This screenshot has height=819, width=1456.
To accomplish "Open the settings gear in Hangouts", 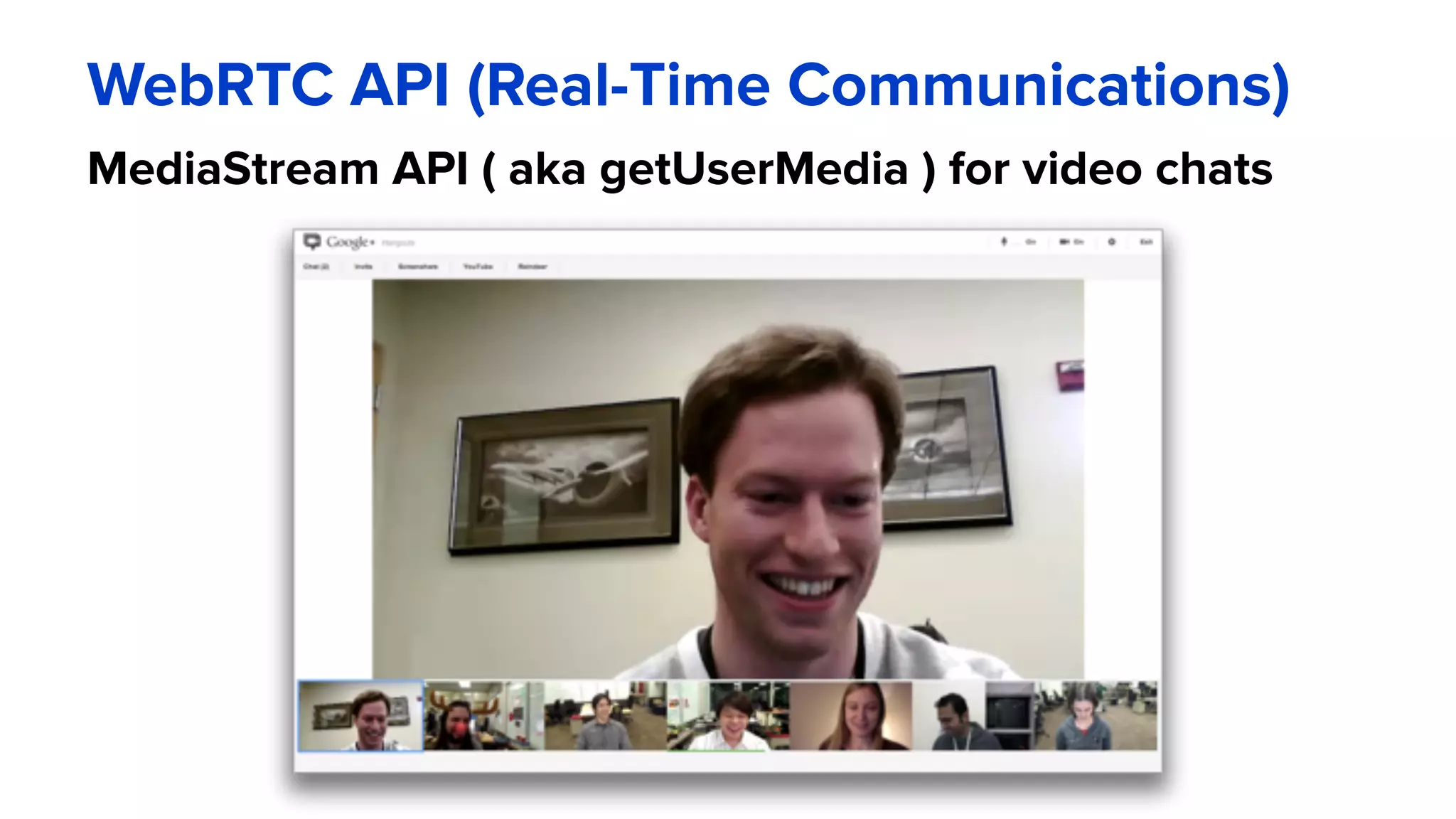I will pyautogui.click(x=1112, y=242).
